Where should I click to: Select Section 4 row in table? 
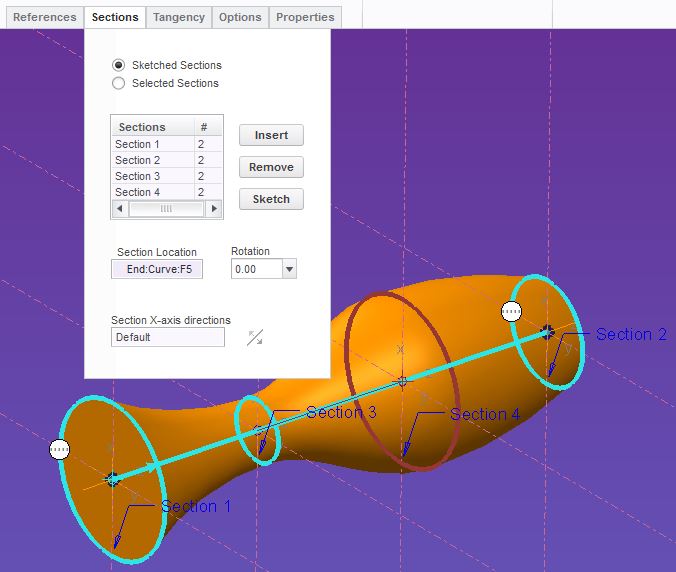click(x=167, y=192)
